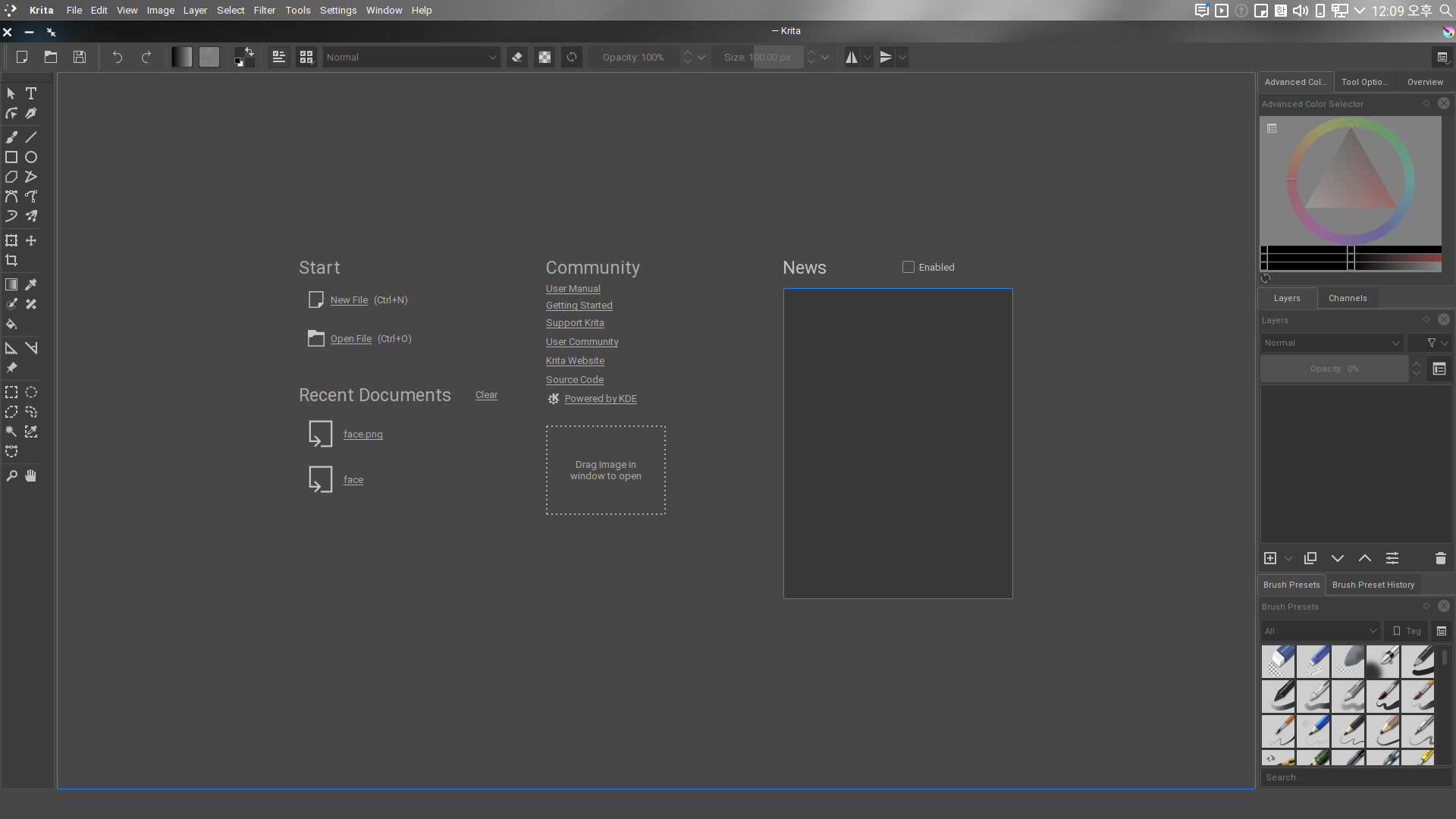This screenshot has height=819, width=1456.
Task: Select the Pan hand tool
Action: click(31, 475)
